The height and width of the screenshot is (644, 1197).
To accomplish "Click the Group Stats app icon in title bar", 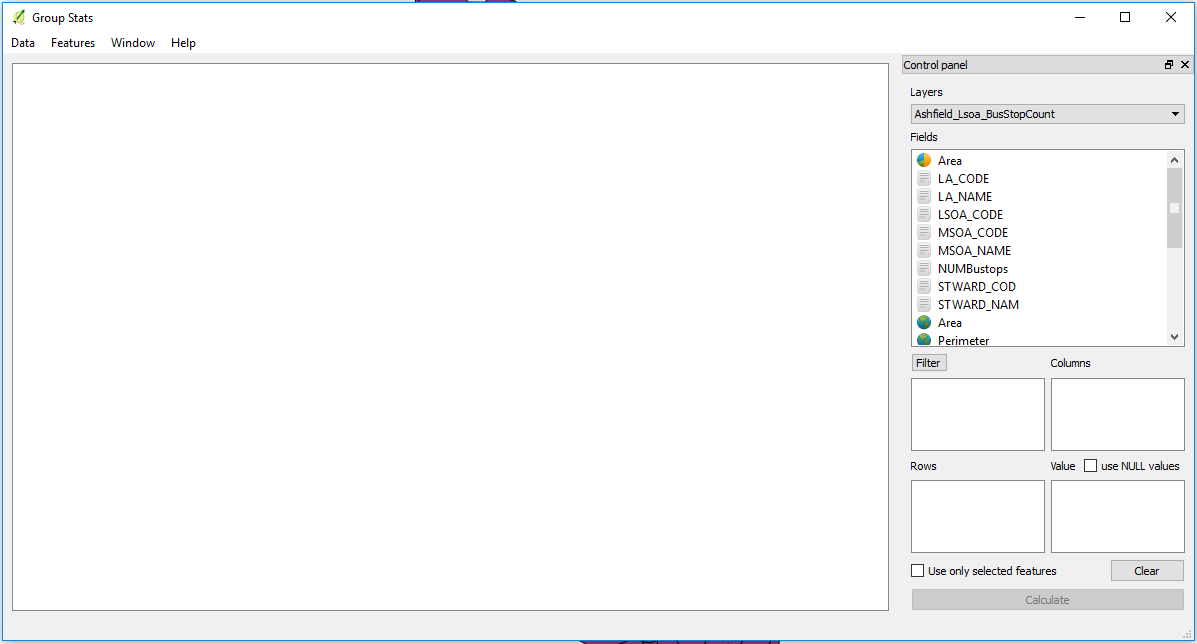I will pos(19,17).
